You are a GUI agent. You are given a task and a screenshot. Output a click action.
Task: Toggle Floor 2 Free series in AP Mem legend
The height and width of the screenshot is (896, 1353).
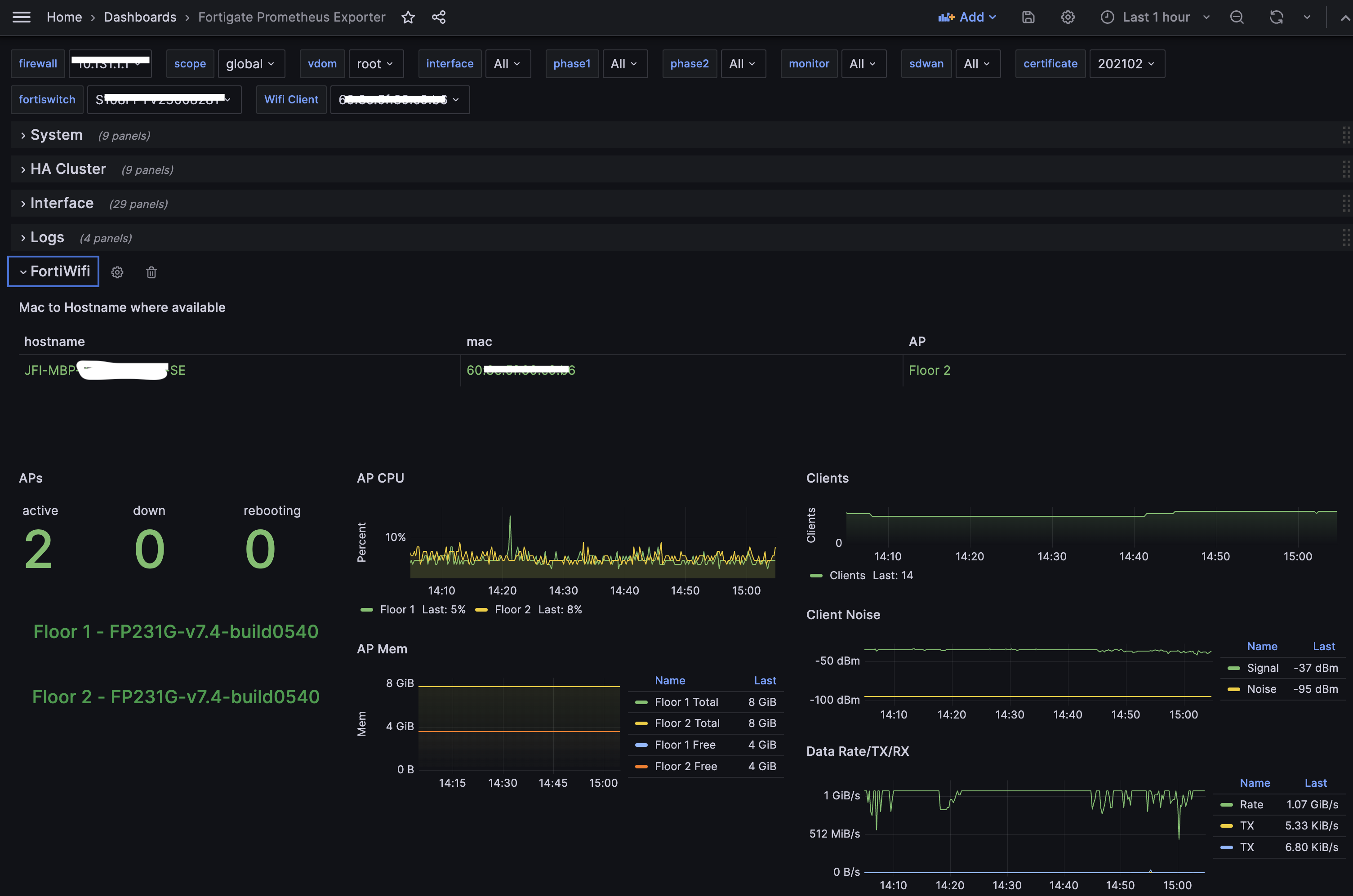click(x=685, y=766)
